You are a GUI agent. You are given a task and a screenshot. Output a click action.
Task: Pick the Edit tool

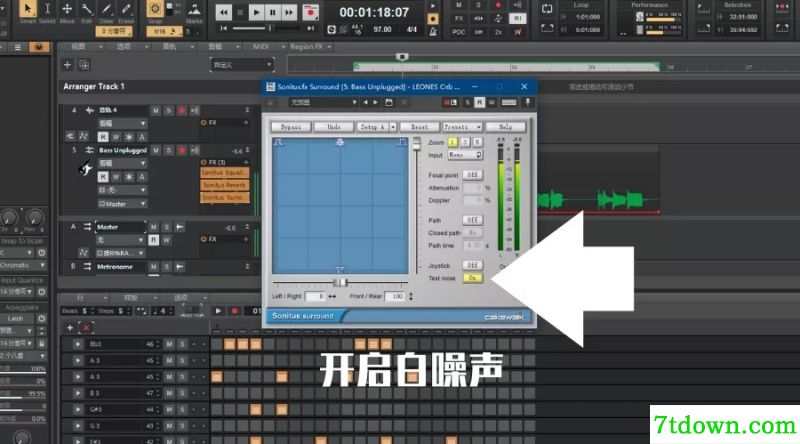tap(87, 9)
